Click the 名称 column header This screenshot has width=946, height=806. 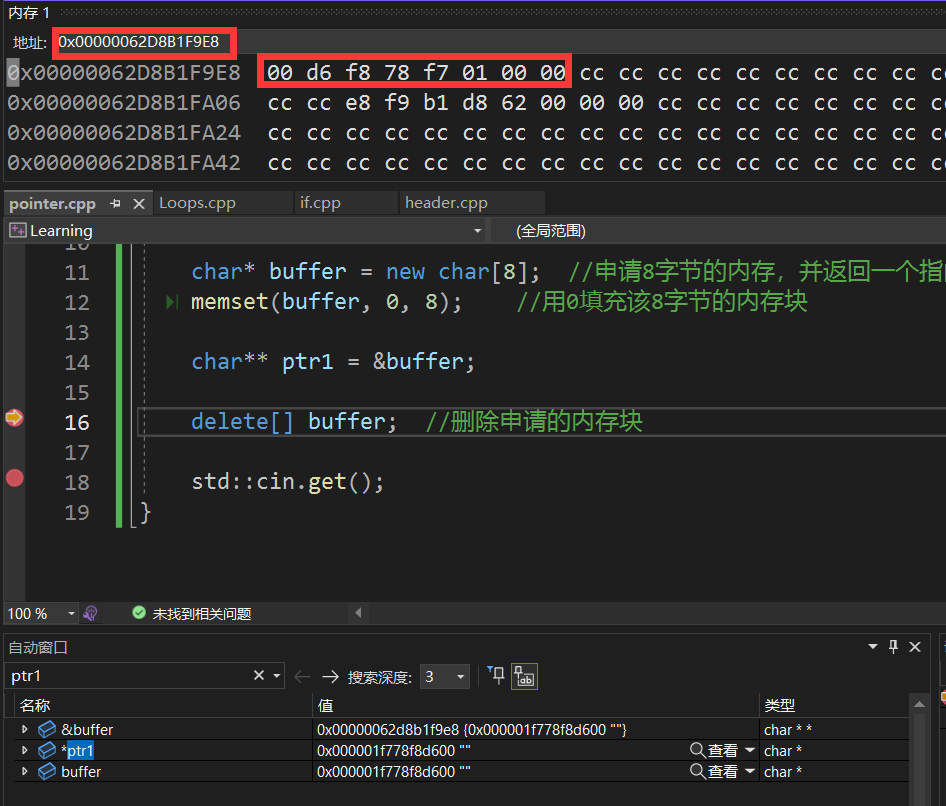(x=35, y=705)
